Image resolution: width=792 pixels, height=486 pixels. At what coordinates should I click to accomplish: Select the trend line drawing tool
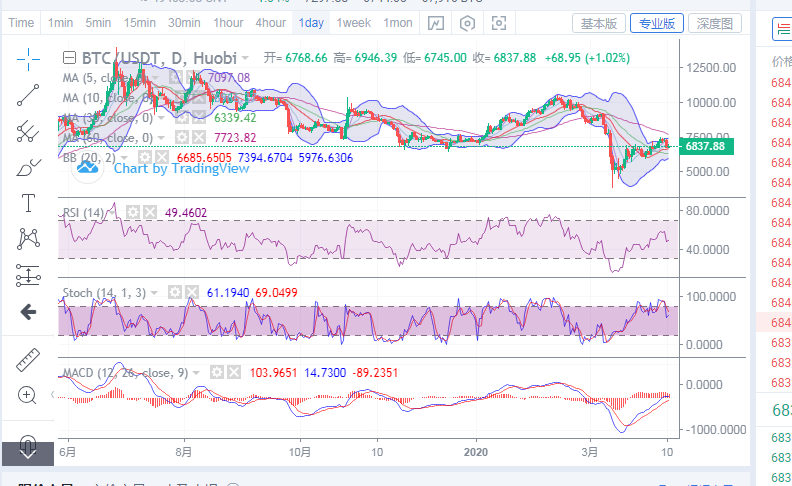[x=28, y=95]
